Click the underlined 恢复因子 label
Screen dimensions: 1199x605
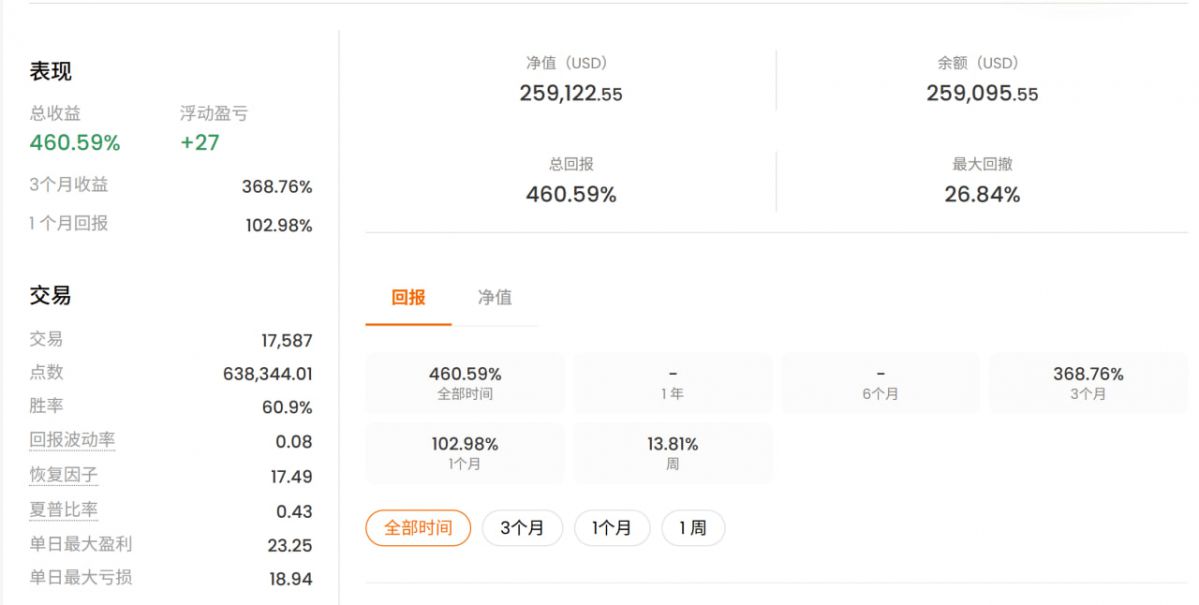coord(63,475)
